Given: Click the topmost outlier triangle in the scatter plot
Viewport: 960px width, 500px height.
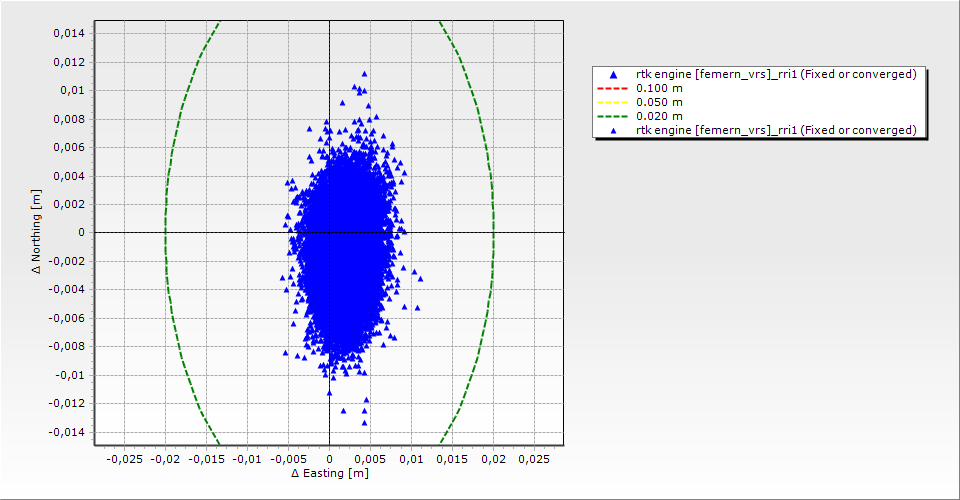Looking at the screenshot, I should coord(364,74).
